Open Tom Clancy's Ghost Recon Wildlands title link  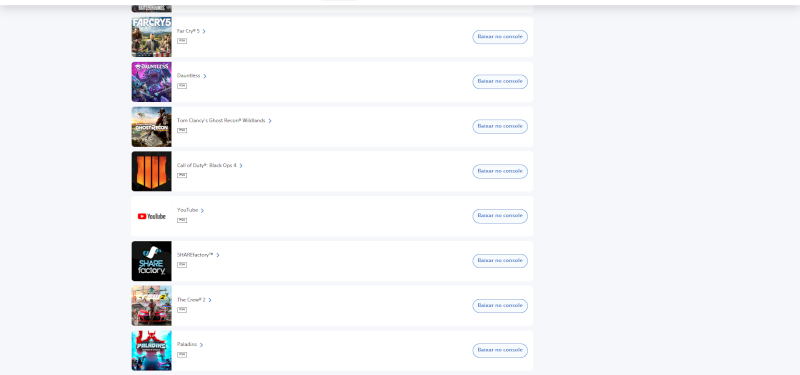click(221, 121)
